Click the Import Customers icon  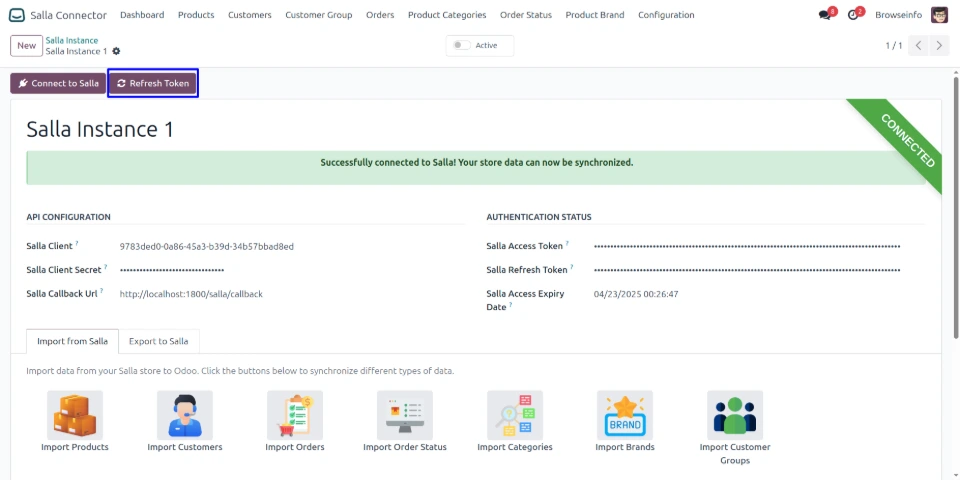185,415
